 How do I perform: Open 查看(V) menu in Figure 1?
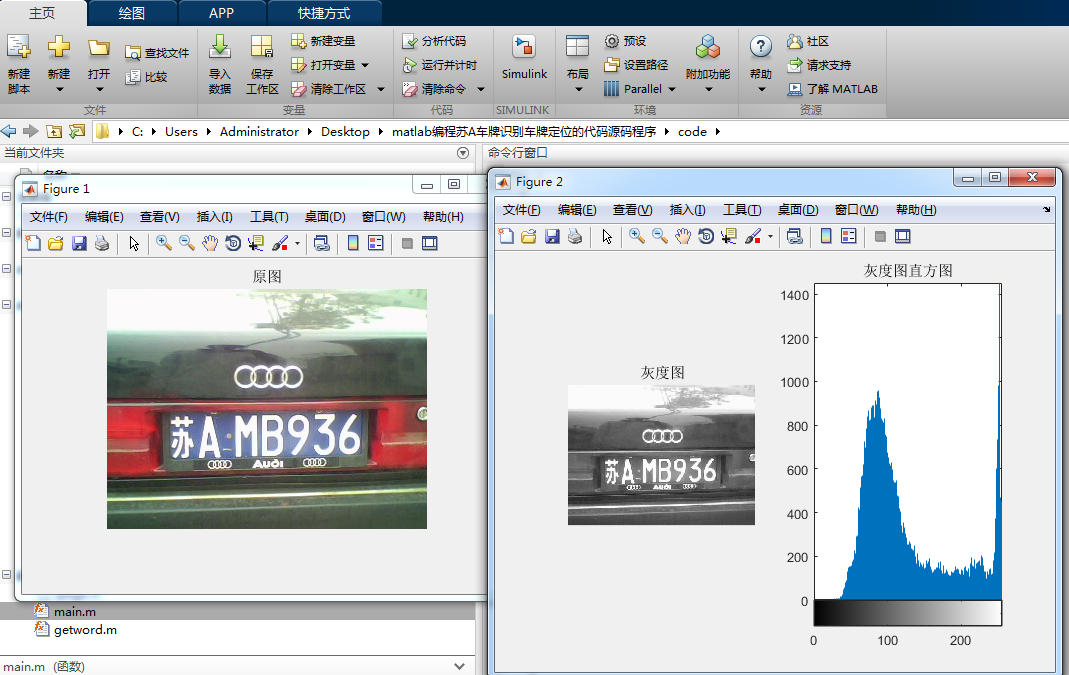tap(160, 217)
